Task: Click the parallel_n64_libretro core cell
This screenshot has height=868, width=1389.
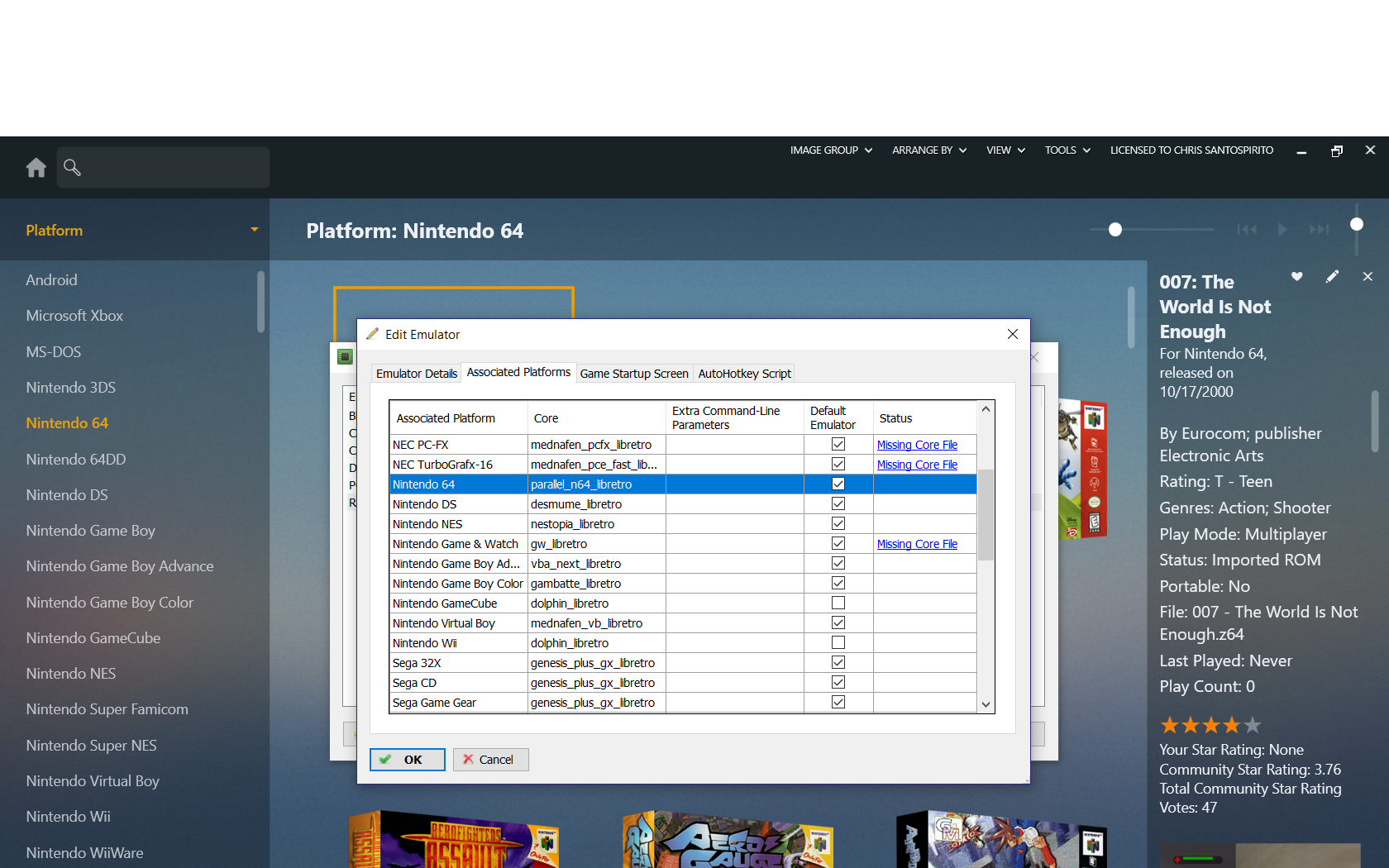Action: [x=597, y=484]
